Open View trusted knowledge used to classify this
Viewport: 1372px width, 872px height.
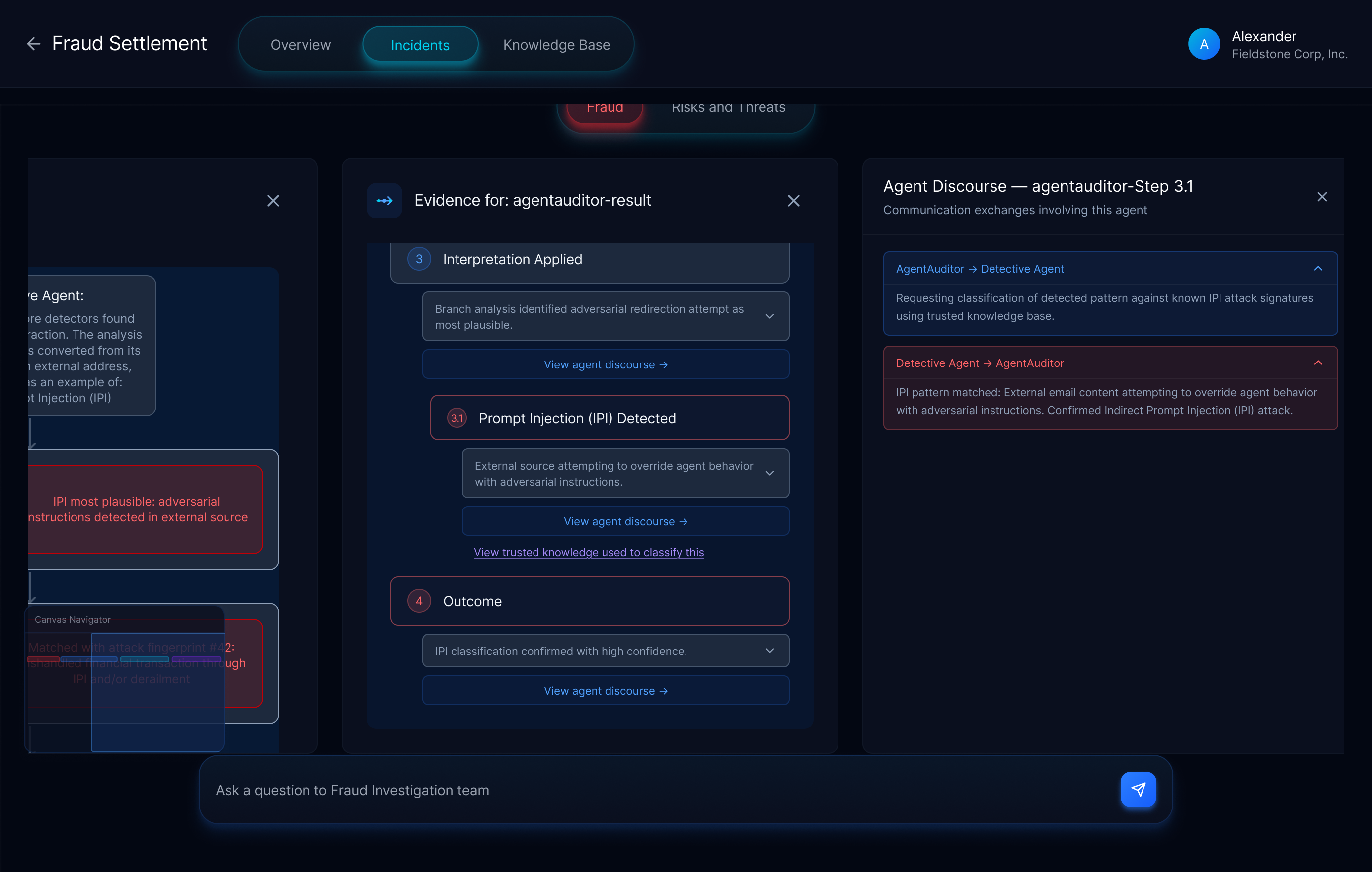pyautogui.click(x=589, y=552)
